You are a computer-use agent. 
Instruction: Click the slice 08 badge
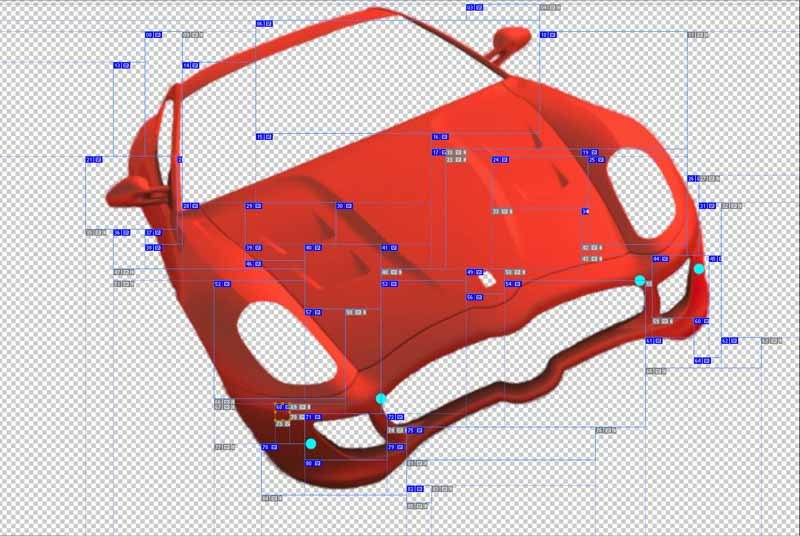point(150,35)
